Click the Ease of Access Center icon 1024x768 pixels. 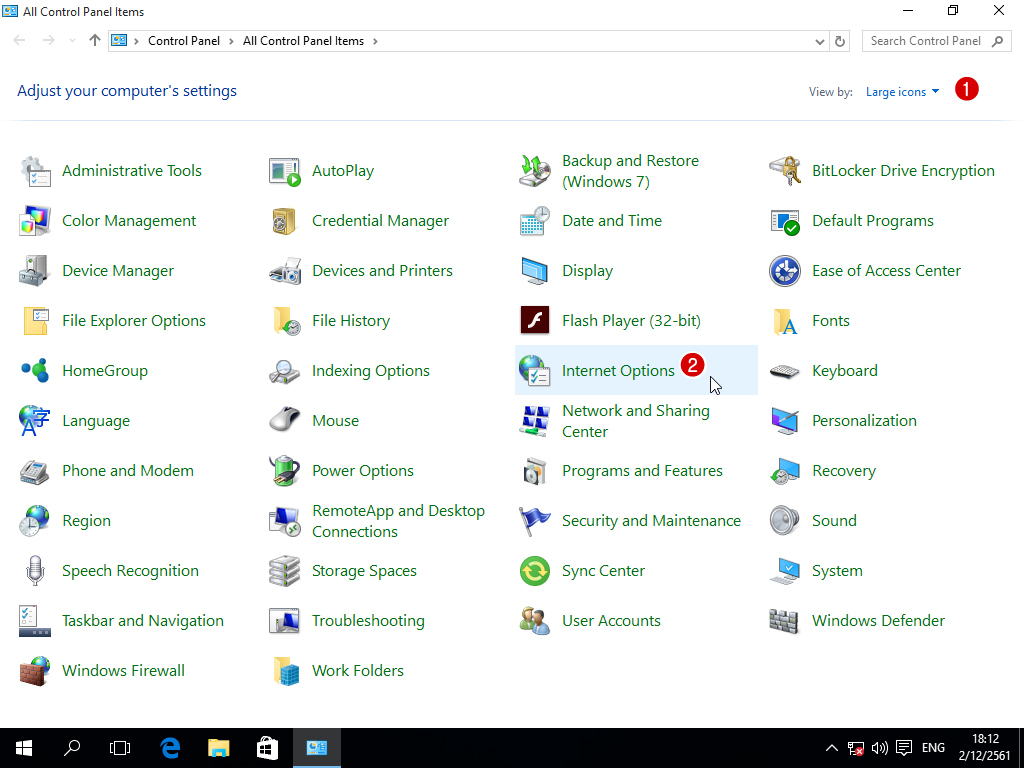pyautogui.click(x=785, y=271)
